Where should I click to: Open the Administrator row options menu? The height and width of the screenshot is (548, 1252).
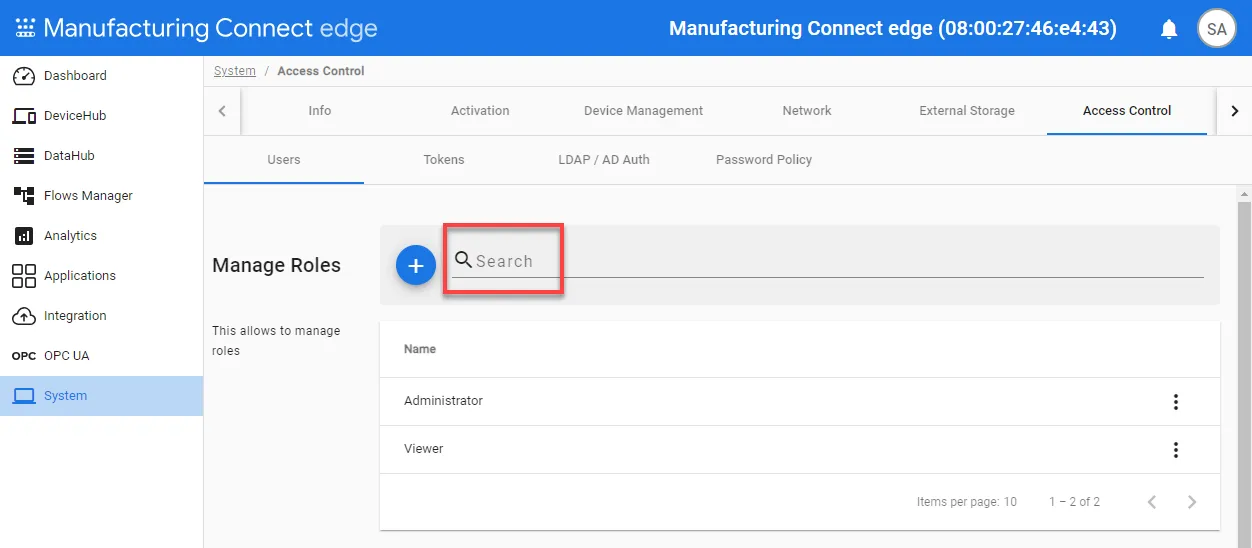click(1176, 402)
